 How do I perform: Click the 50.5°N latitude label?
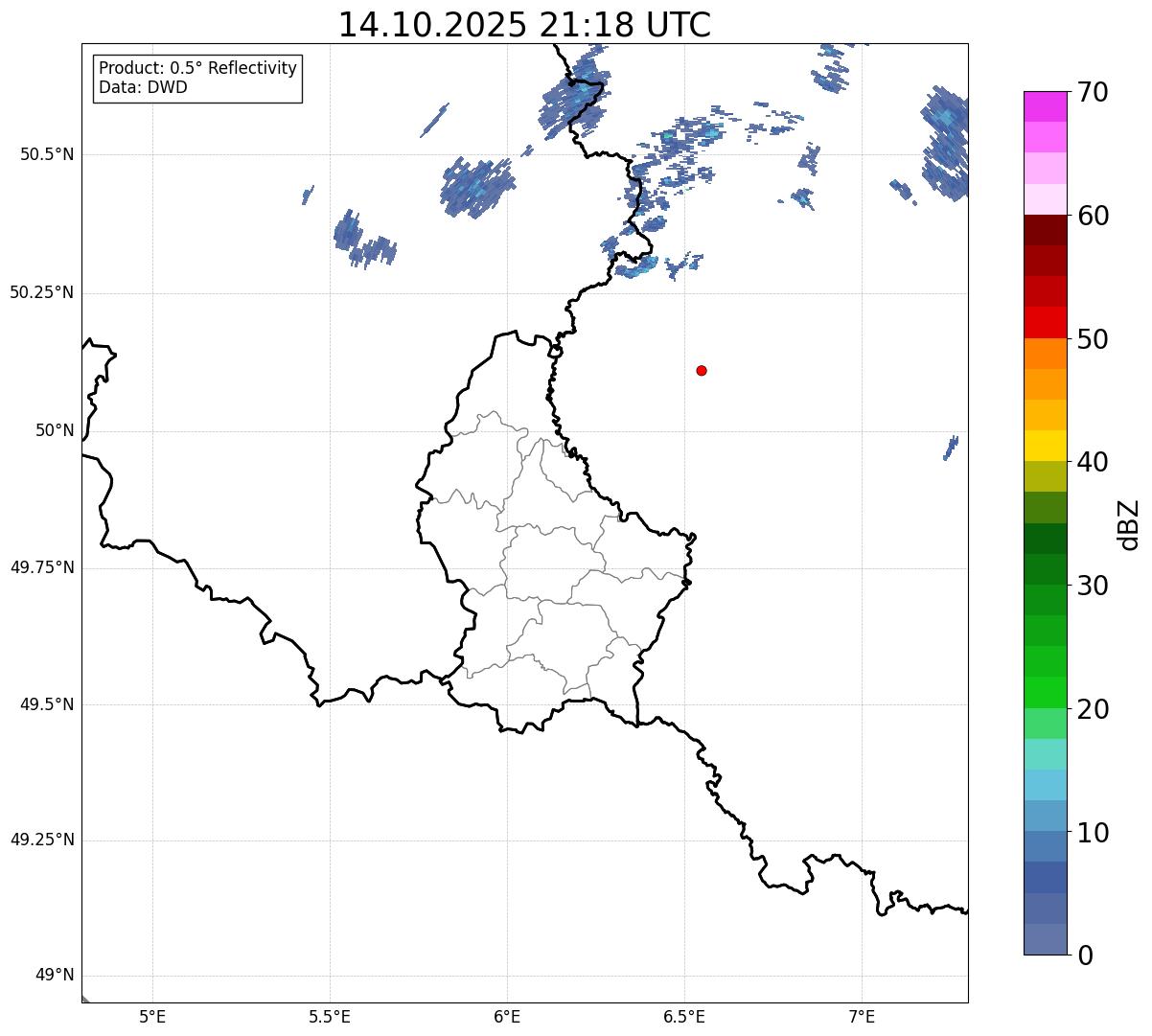[47, 154]
